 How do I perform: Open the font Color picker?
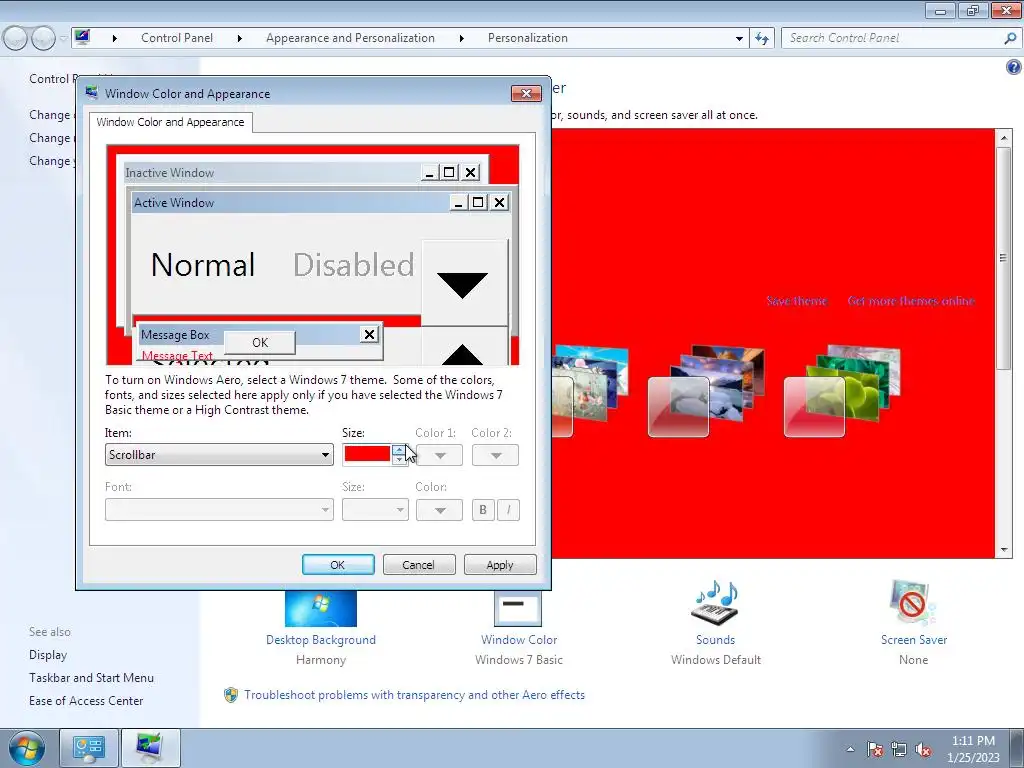[x=440, y=509]
